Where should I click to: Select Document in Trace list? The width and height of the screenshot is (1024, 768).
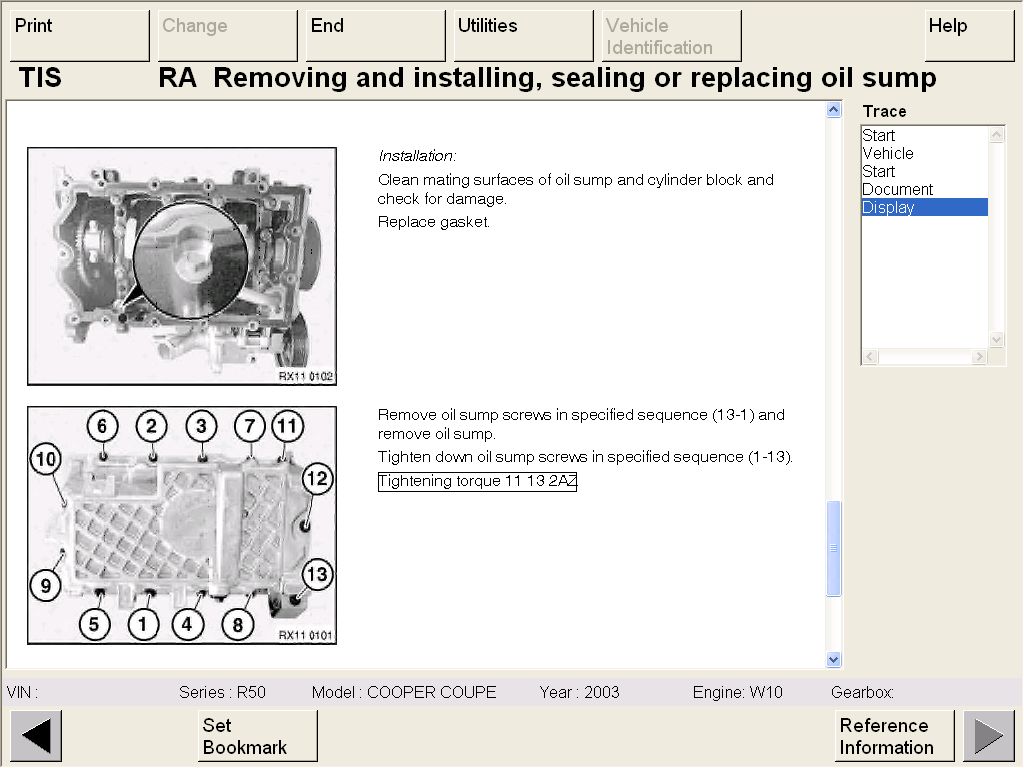point(897,190)
